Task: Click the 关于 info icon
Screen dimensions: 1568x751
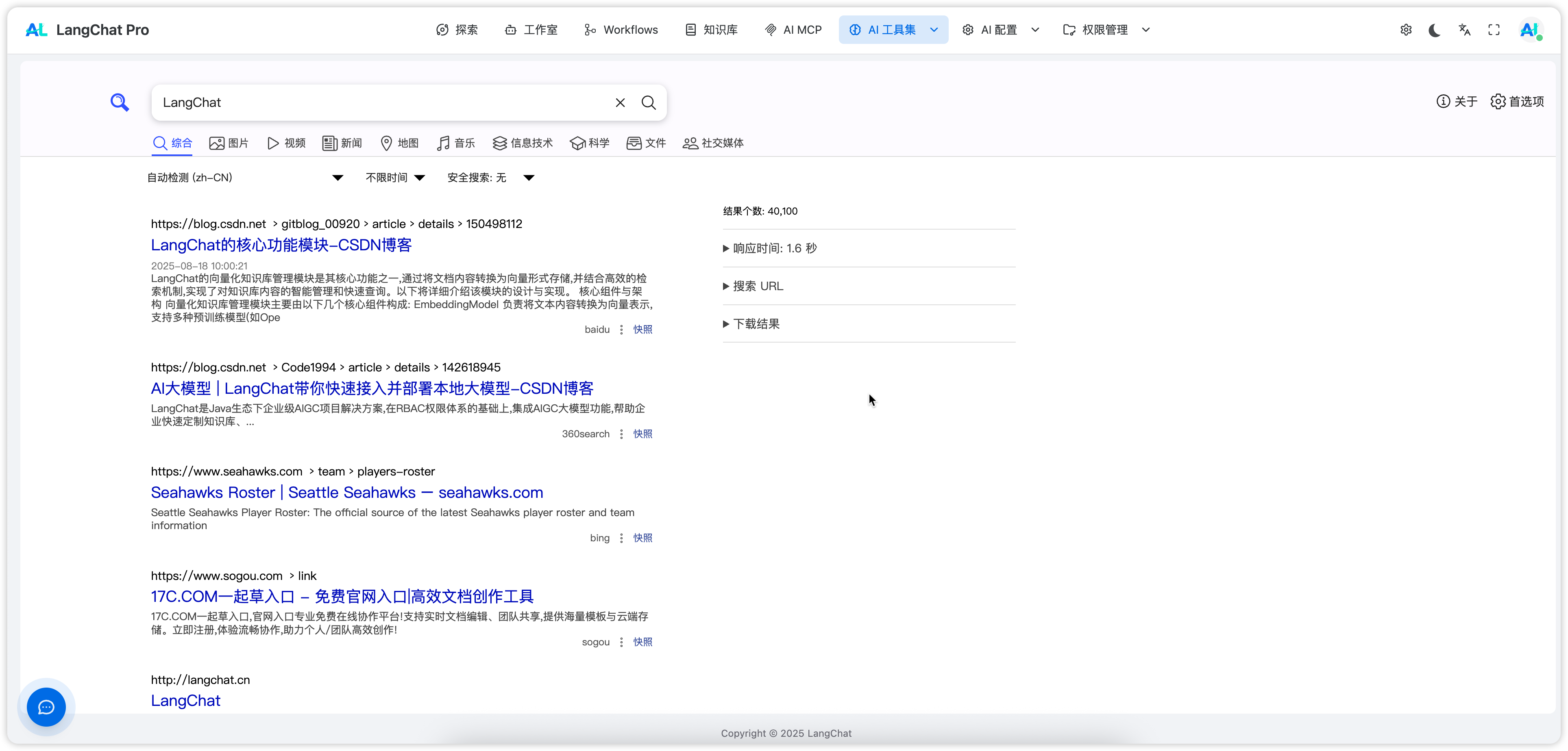Action: point(1443,102)
